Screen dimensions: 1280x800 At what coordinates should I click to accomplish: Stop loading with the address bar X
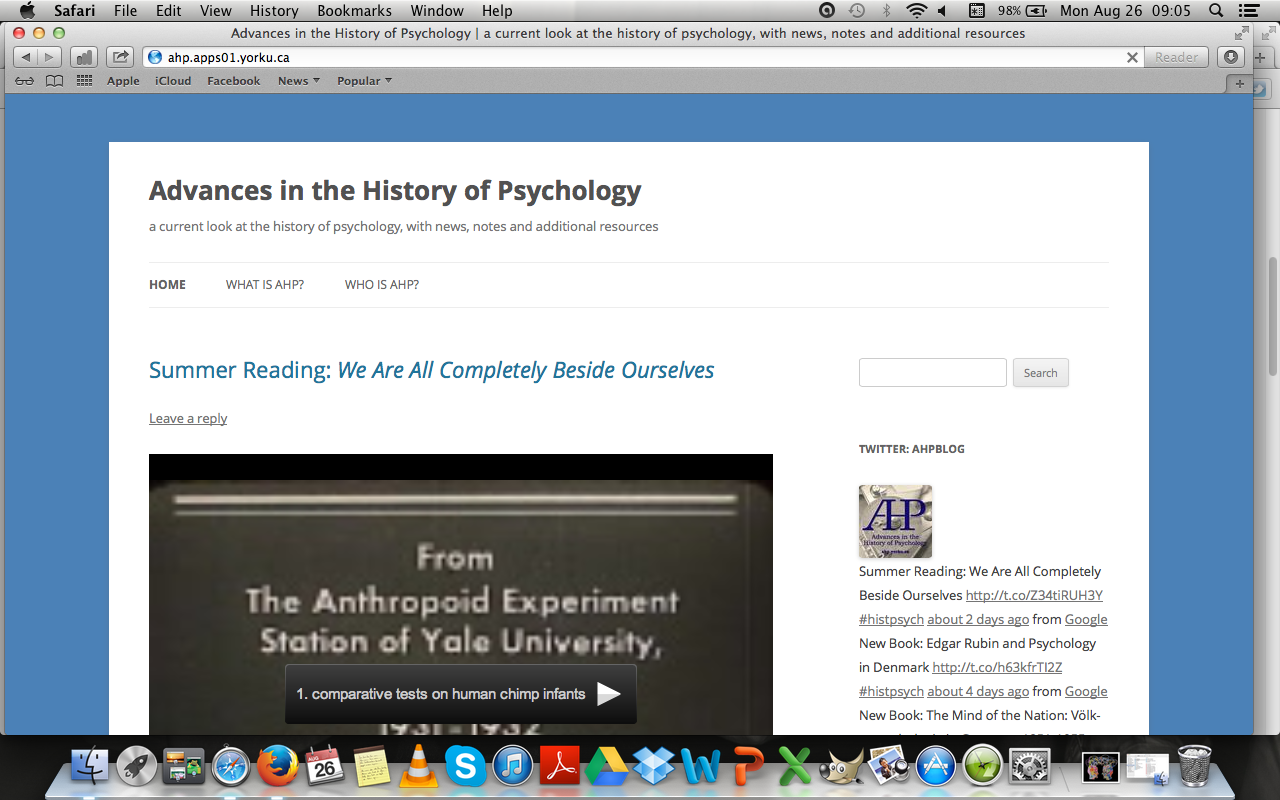click(x=1132, y=58)
